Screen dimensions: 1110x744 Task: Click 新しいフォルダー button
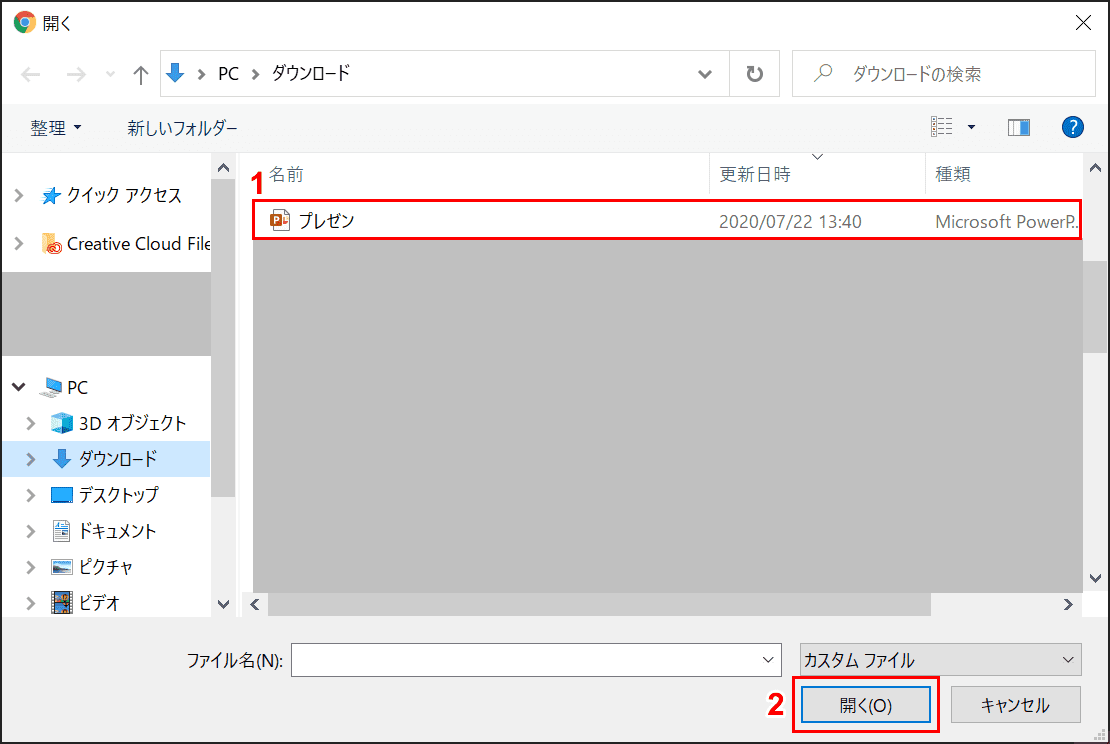click(x=182, y=128)
